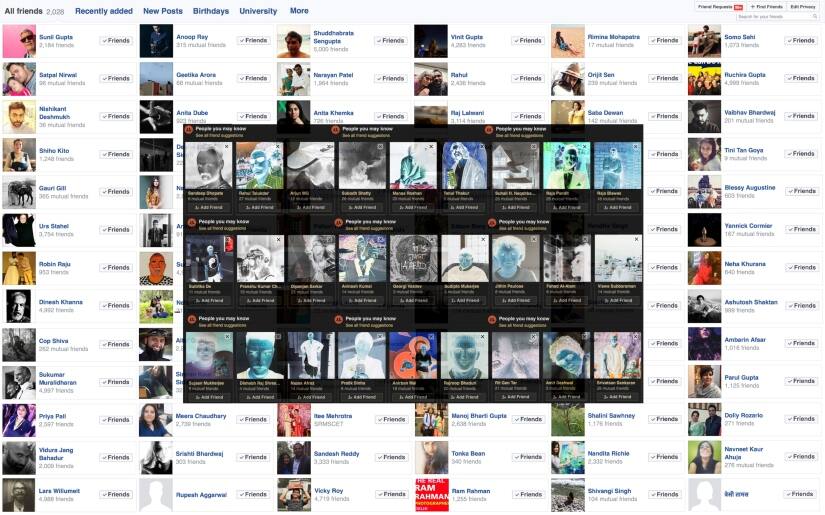Dismiss the Subodh Shetty friend suggestion
The width and height of the screenshot is (825, 515).
click(x=381, y=147)
